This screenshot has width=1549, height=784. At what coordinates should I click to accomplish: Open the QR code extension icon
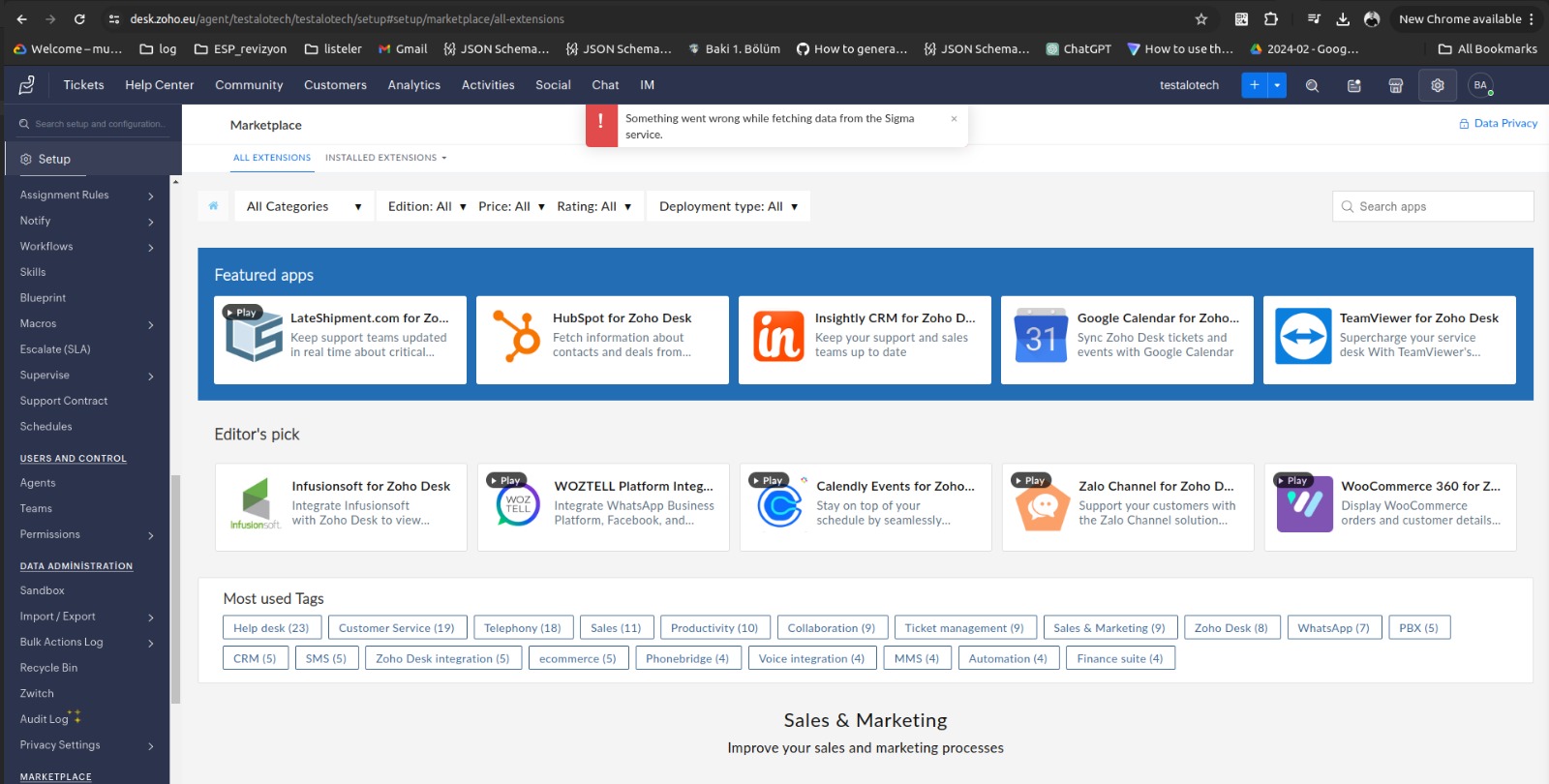pos(1241,18)
